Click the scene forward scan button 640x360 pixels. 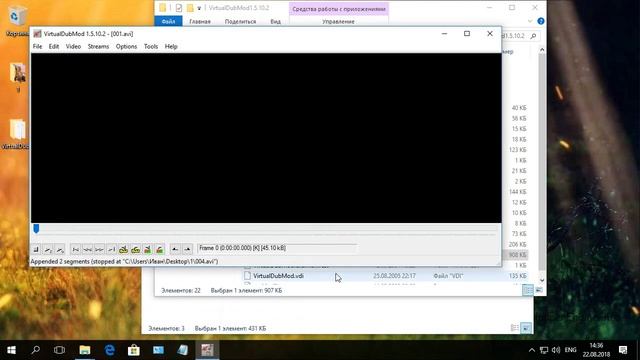[x=160, y=249]
